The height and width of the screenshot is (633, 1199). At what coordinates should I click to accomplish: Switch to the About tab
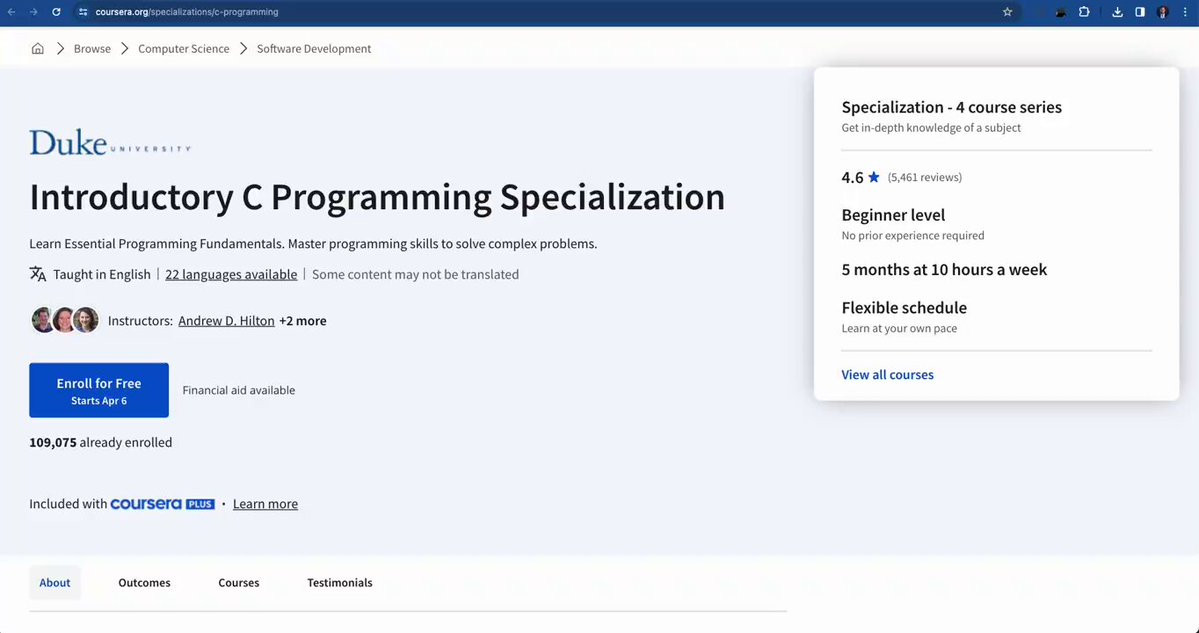(55, 583)
